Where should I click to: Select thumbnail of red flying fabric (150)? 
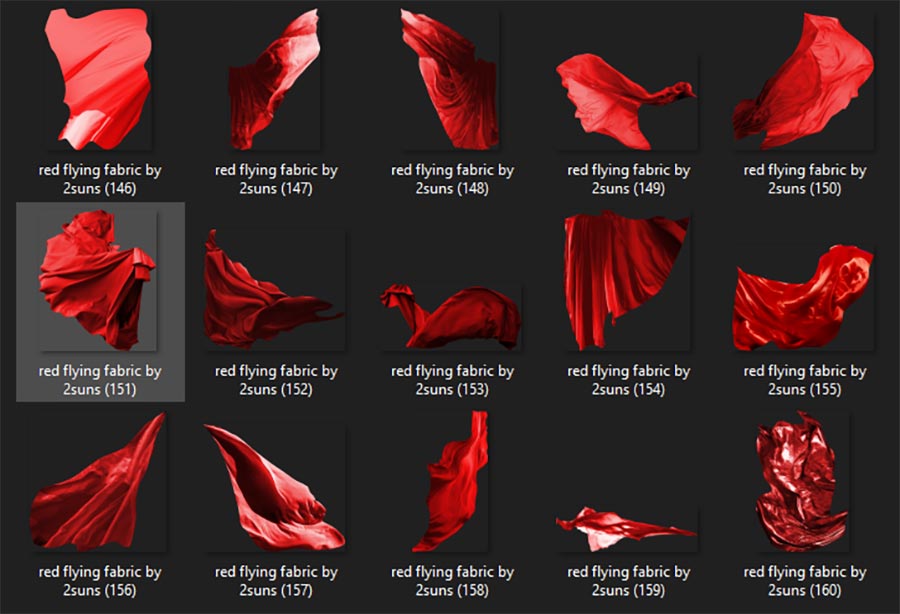click(803, 81)
